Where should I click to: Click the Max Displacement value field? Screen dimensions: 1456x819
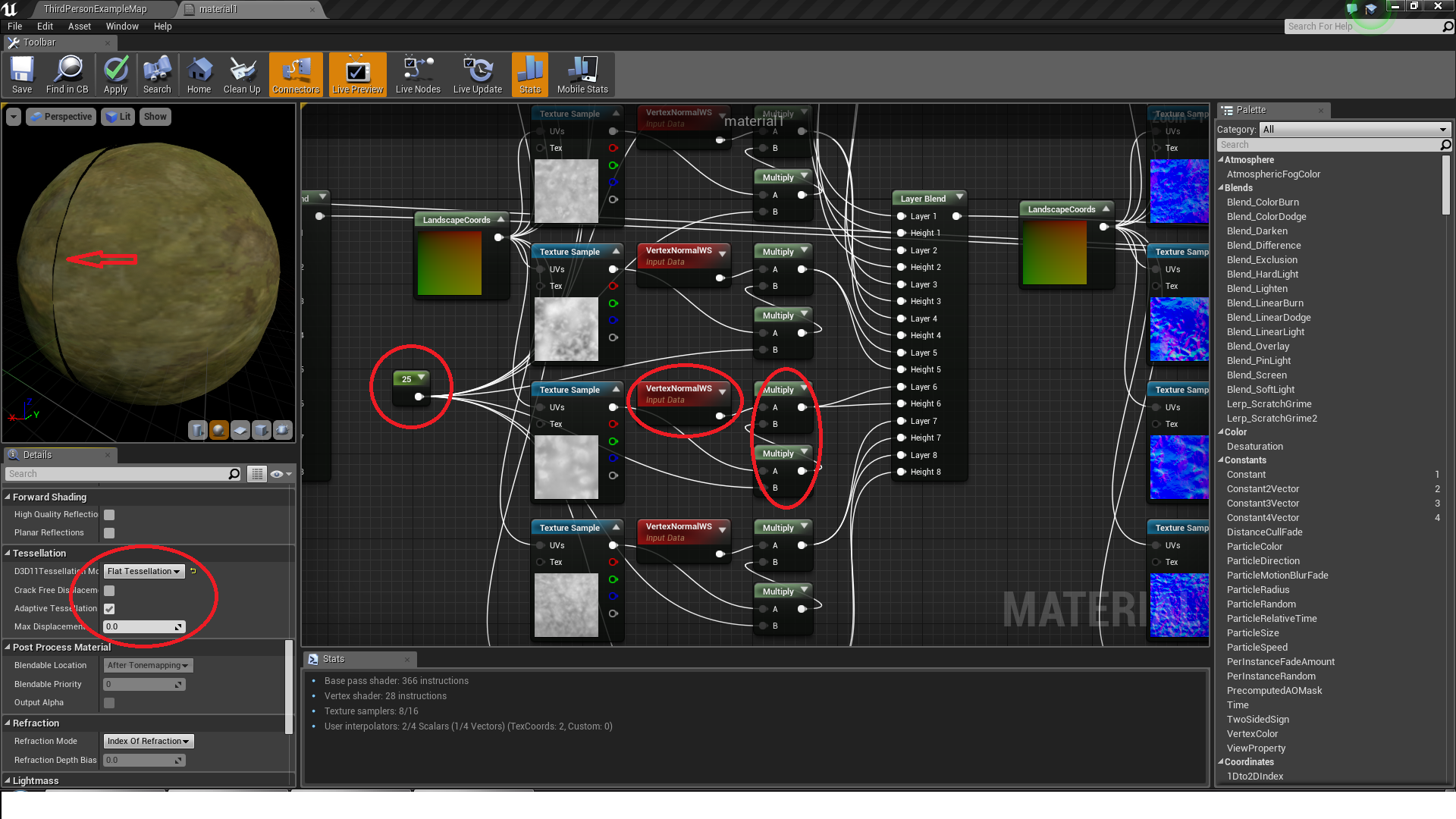[x=144, y=627]
